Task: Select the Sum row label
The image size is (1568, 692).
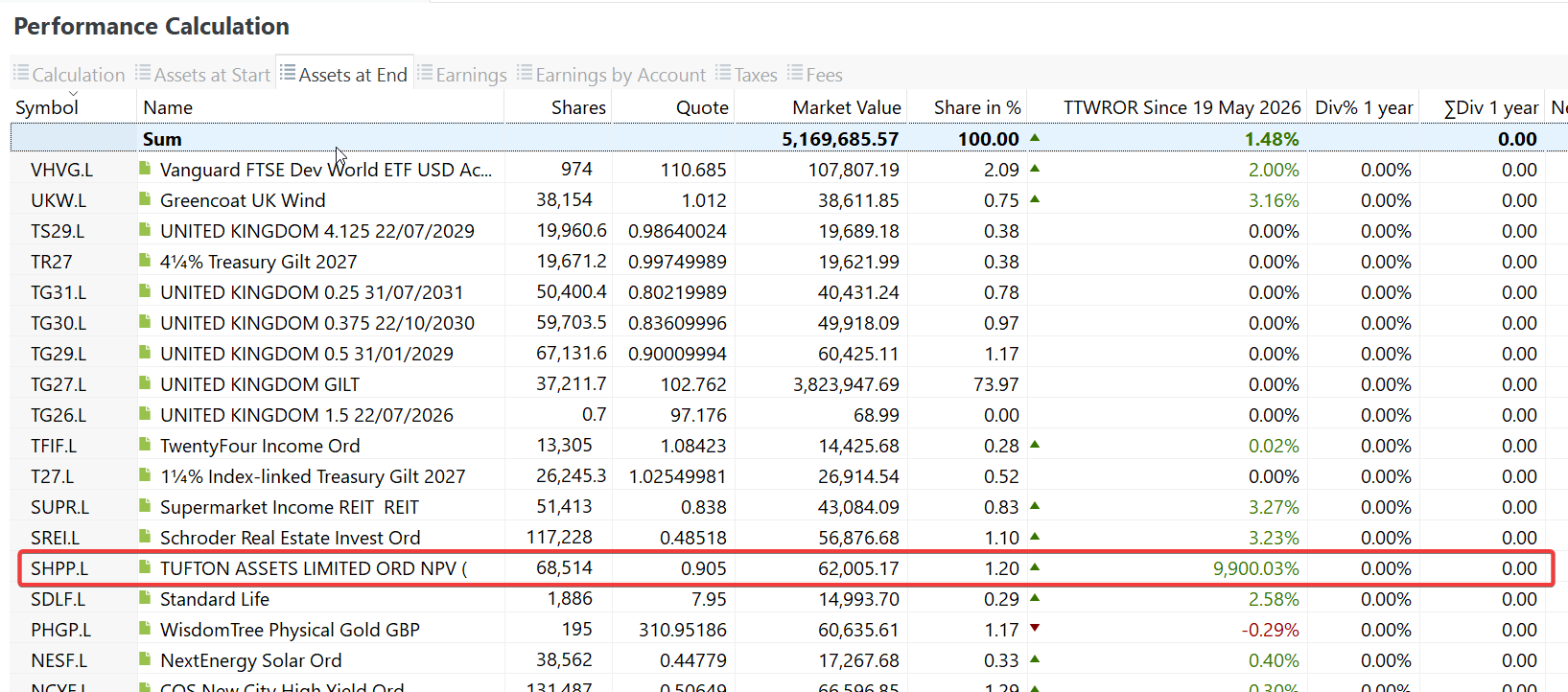Action: pyautogui.click(x=162, y=139)
